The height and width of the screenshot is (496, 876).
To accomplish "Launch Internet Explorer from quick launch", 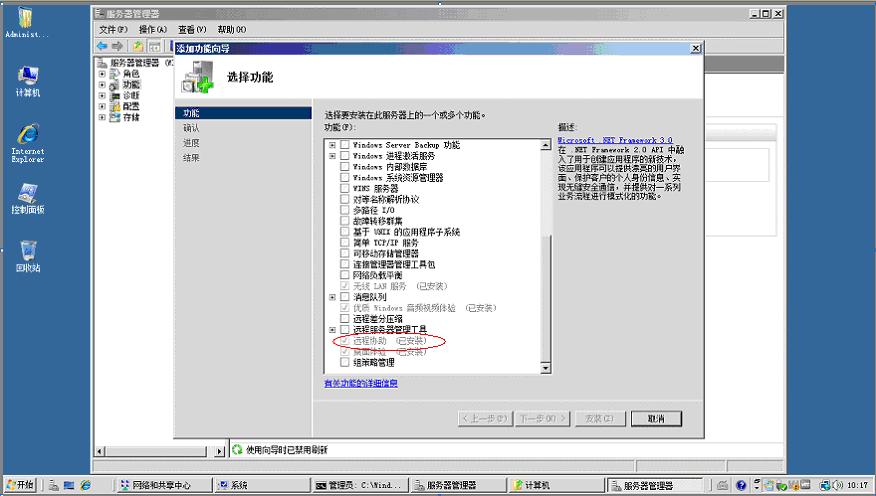I will coord(85,485).
